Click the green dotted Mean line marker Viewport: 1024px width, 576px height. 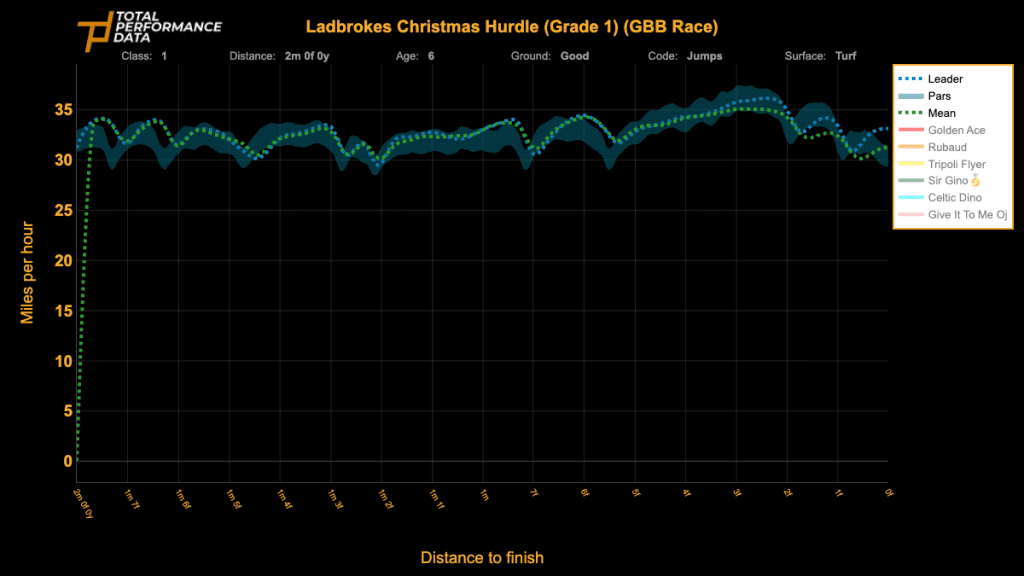pos(908,110)
